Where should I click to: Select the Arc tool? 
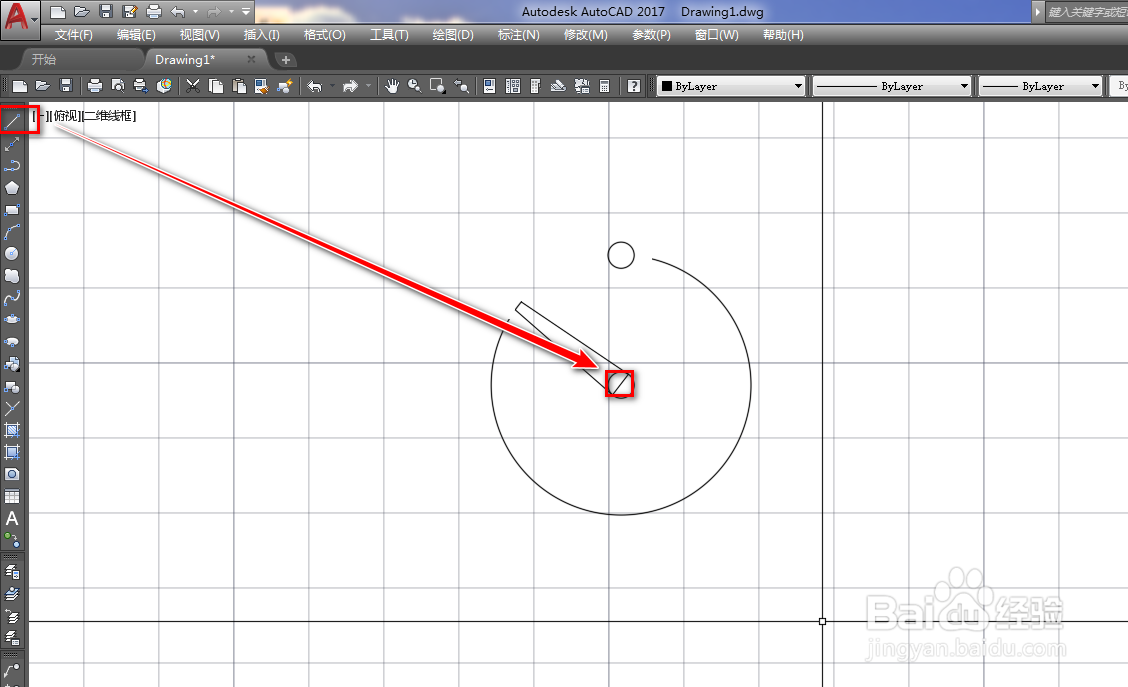[12, 232]
